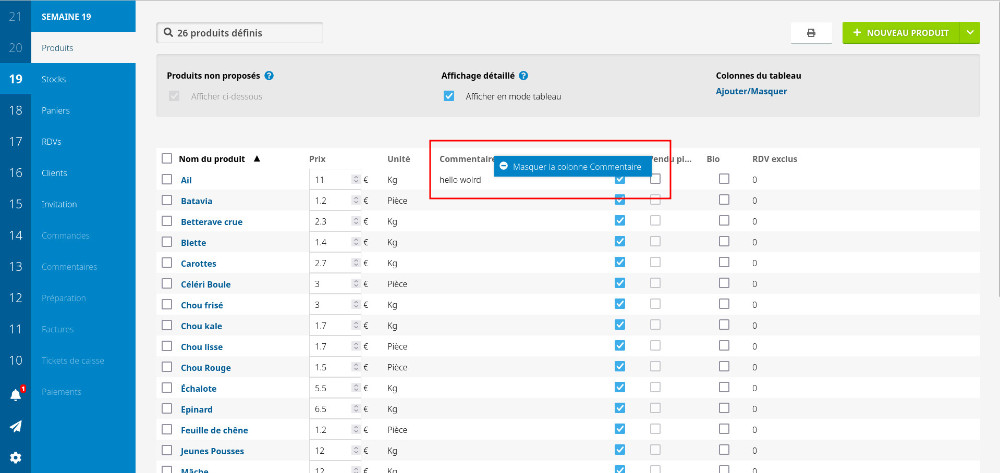Viewport: 1000px width, 473px height.
Task: Open the Ajouter/Masquer columns link
Action: pyautogui.click(x=751, y=91)
